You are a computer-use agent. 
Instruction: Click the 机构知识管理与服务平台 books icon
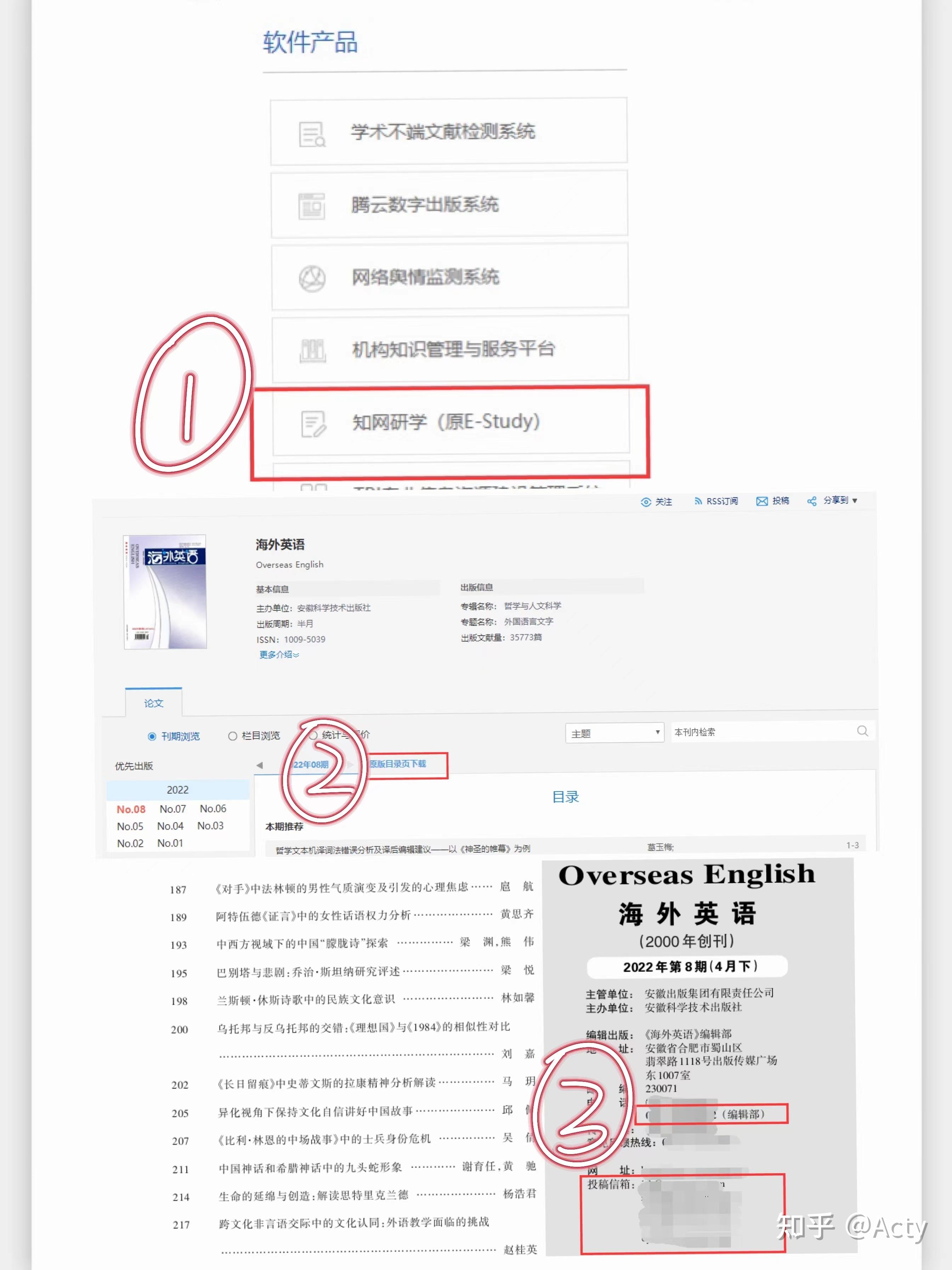pos(313,350)
